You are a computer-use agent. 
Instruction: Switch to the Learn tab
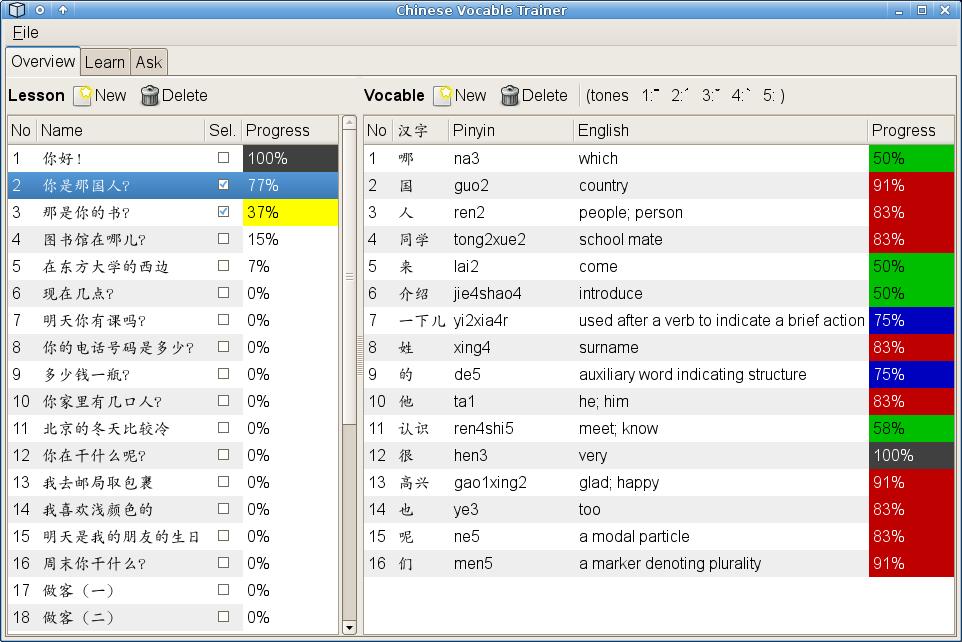105,62
